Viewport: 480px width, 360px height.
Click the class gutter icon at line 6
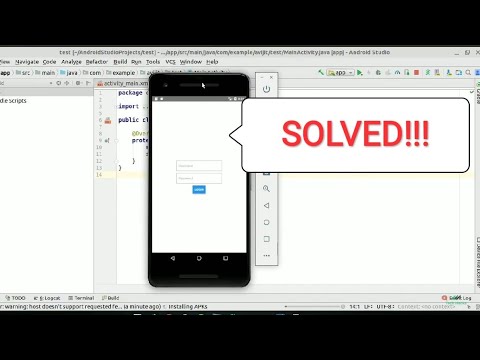click(108, 120)
